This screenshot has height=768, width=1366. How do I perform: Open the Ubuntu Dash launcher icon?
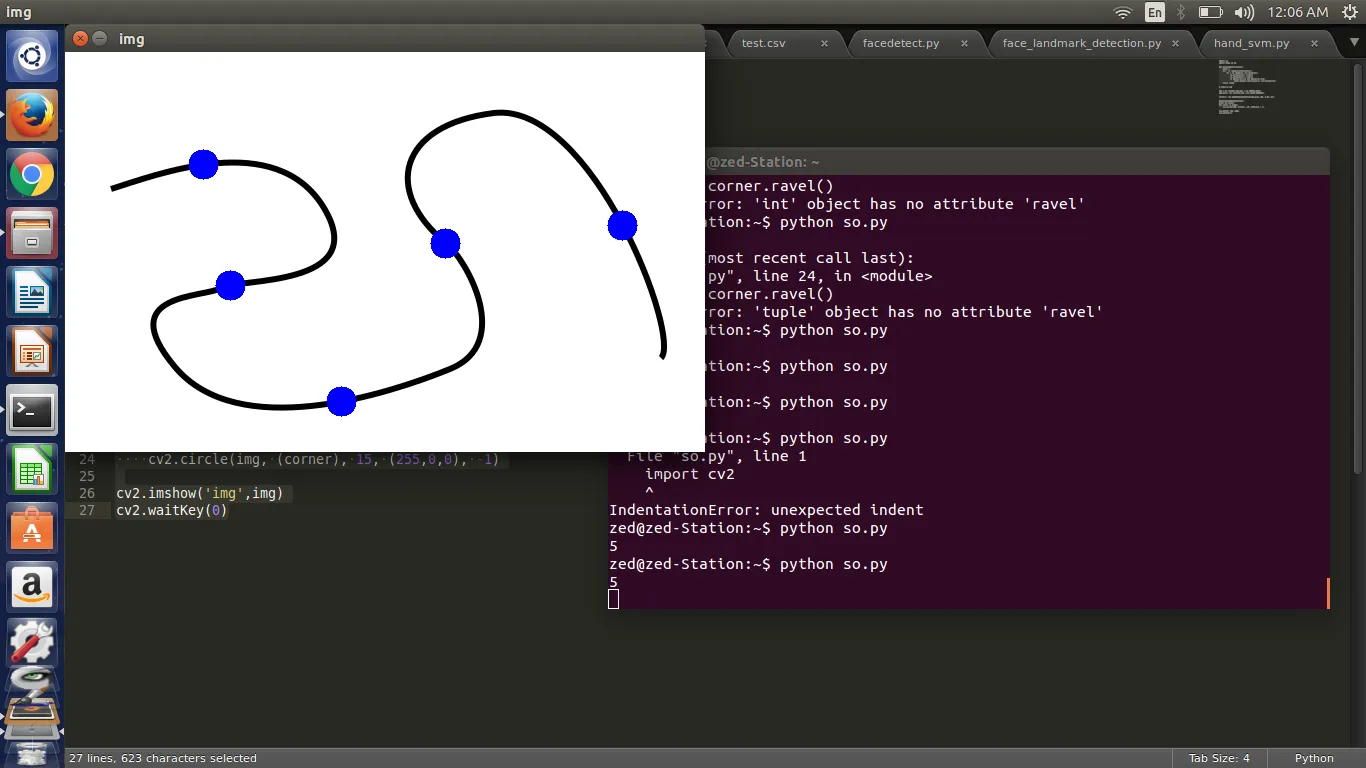pos(32,56)
